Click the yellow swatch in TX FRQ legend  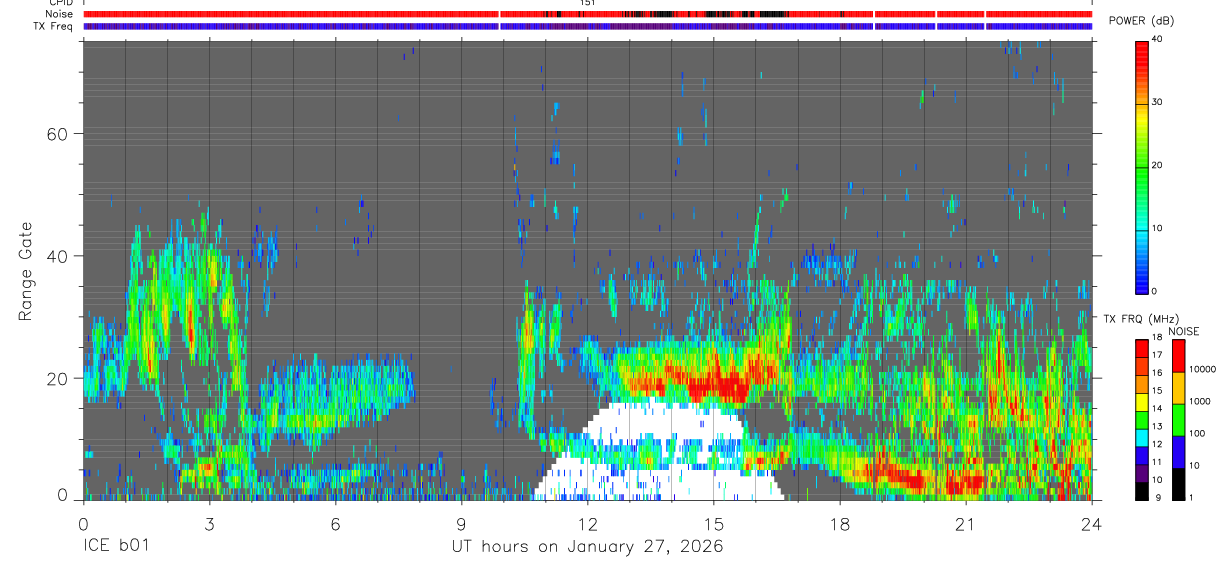click(1141, 404)
